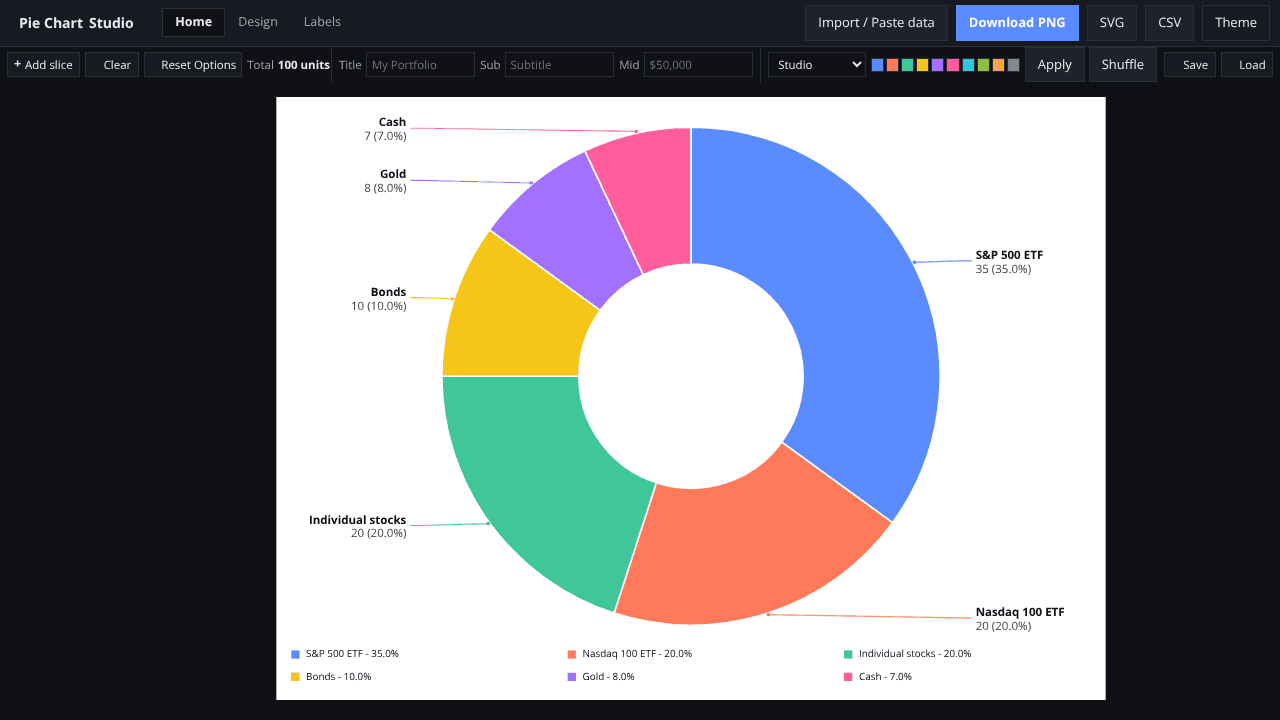The image size is (1280, 720).
Task: Focus the Title input field
Action: tap(420, 65)
